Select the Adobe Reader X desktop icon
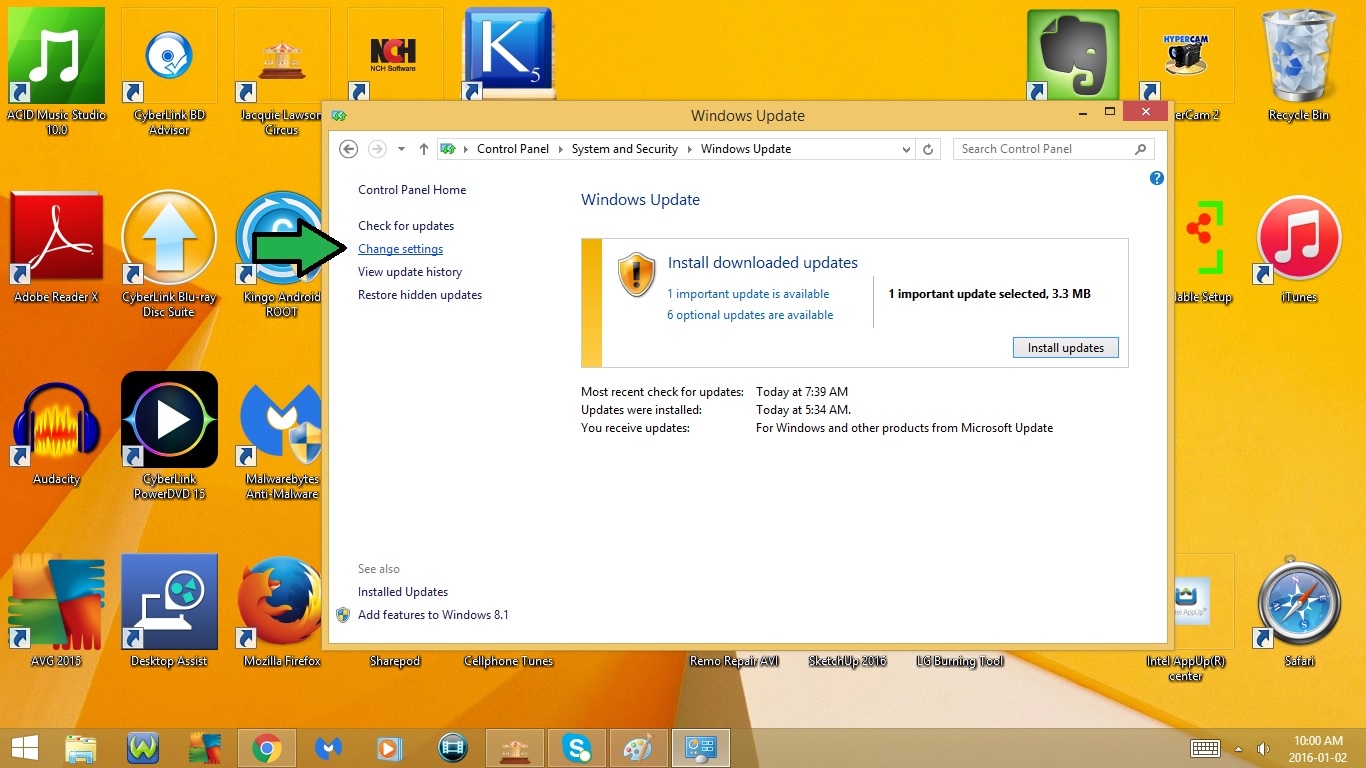The height and width of the screenshot is (768, 1366). (56, 247)
